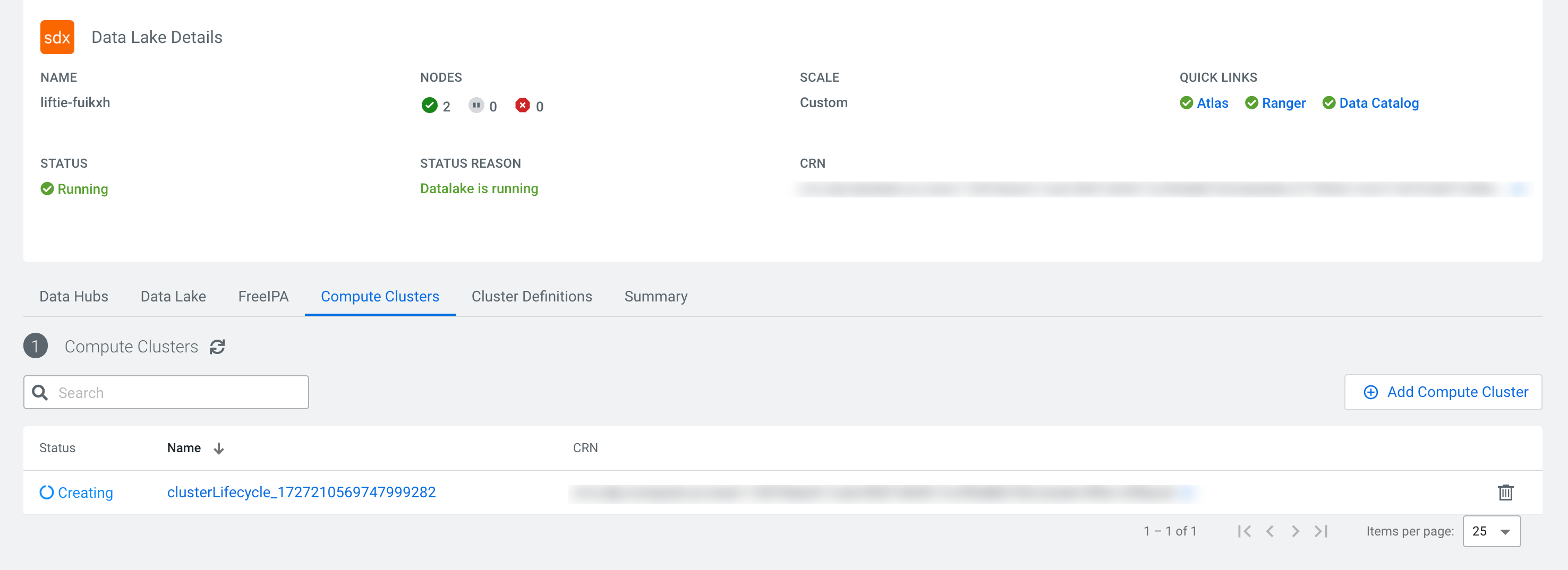Go to the first page of results
The height and width of the screenshot is (570, 1568).
pyautogui.click(x=1244, y=531)
